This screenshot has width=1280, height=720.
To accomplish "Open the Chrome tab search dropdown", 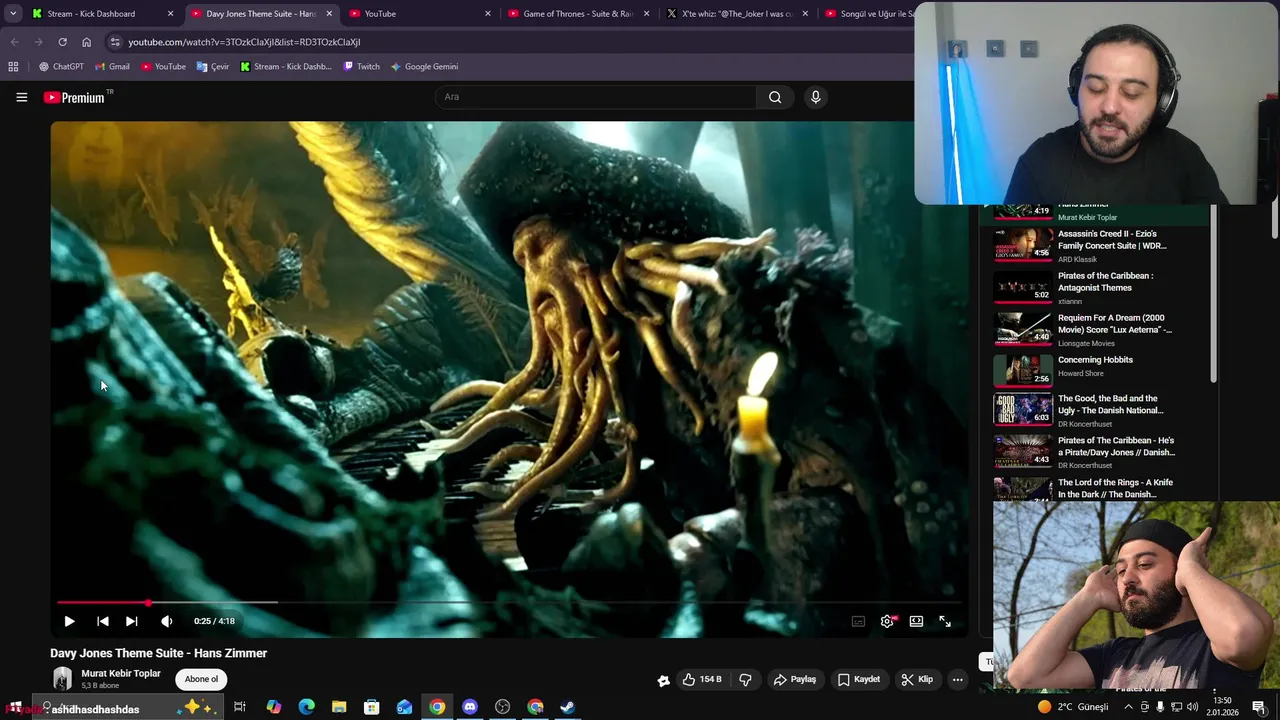I will pyautogui.click(x=13, y=14).
